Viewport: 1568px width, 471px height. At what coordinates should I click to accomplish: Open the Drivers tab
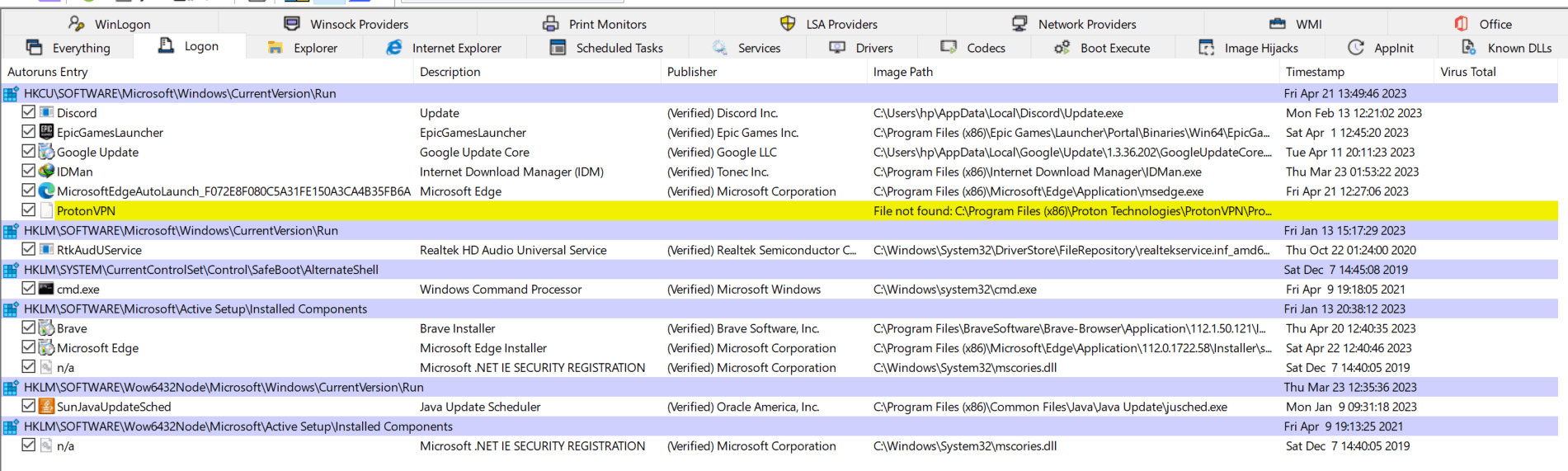861,48
